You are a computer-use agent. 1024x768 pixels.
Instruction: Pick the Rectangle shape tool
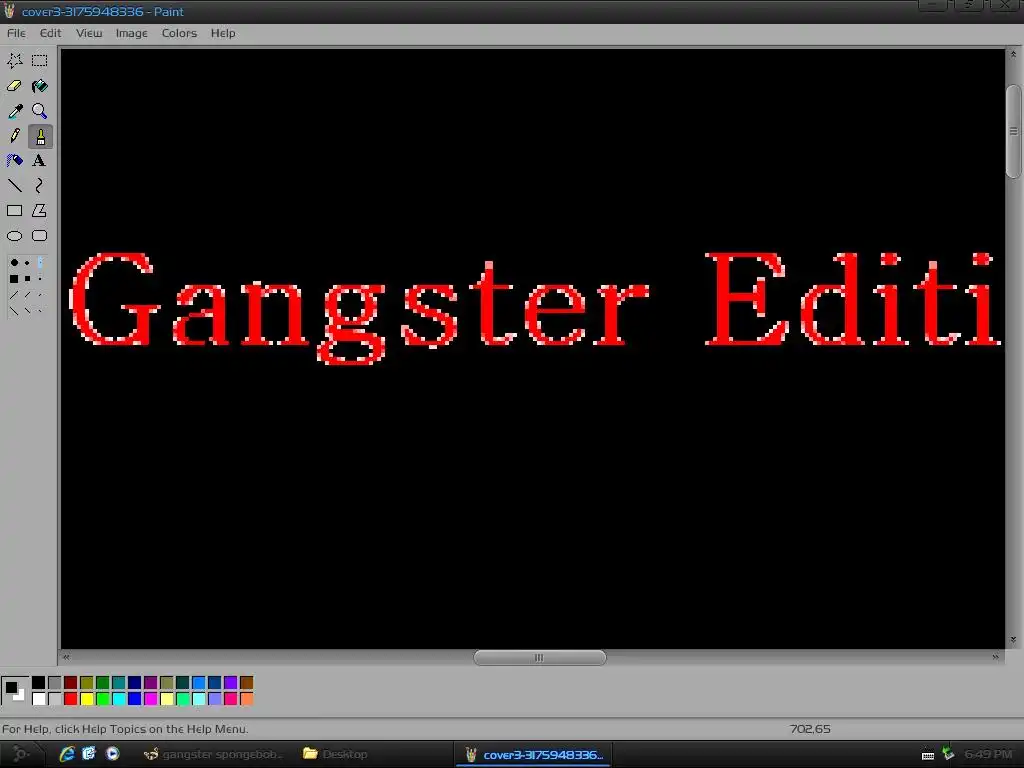click(x=14, y=211)
